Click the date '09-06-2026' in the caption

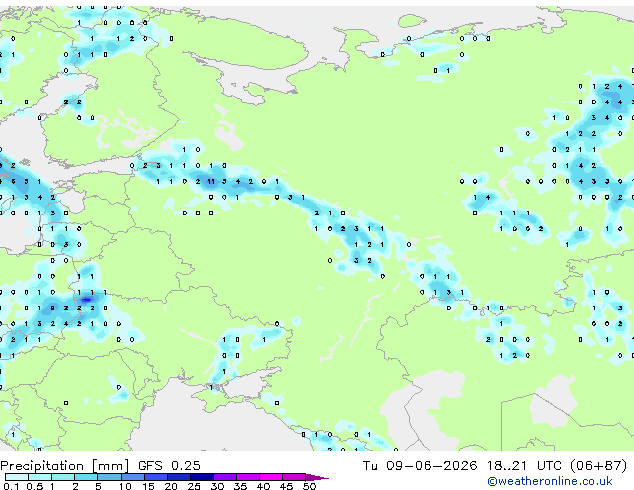click(x=431, y=466)
